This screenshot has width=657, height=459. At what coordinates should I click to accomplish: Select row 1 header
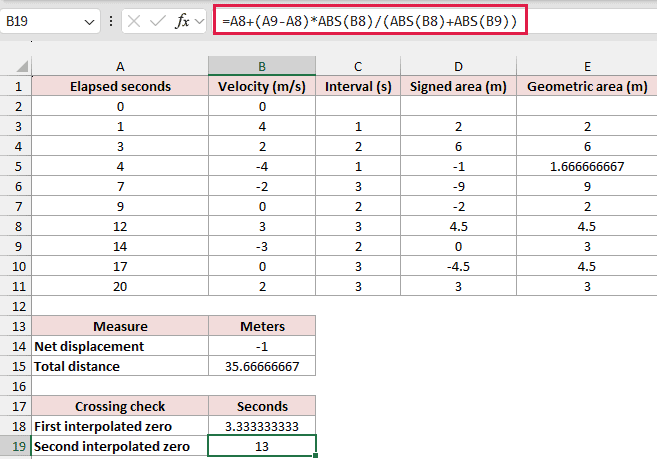point(16,86)
